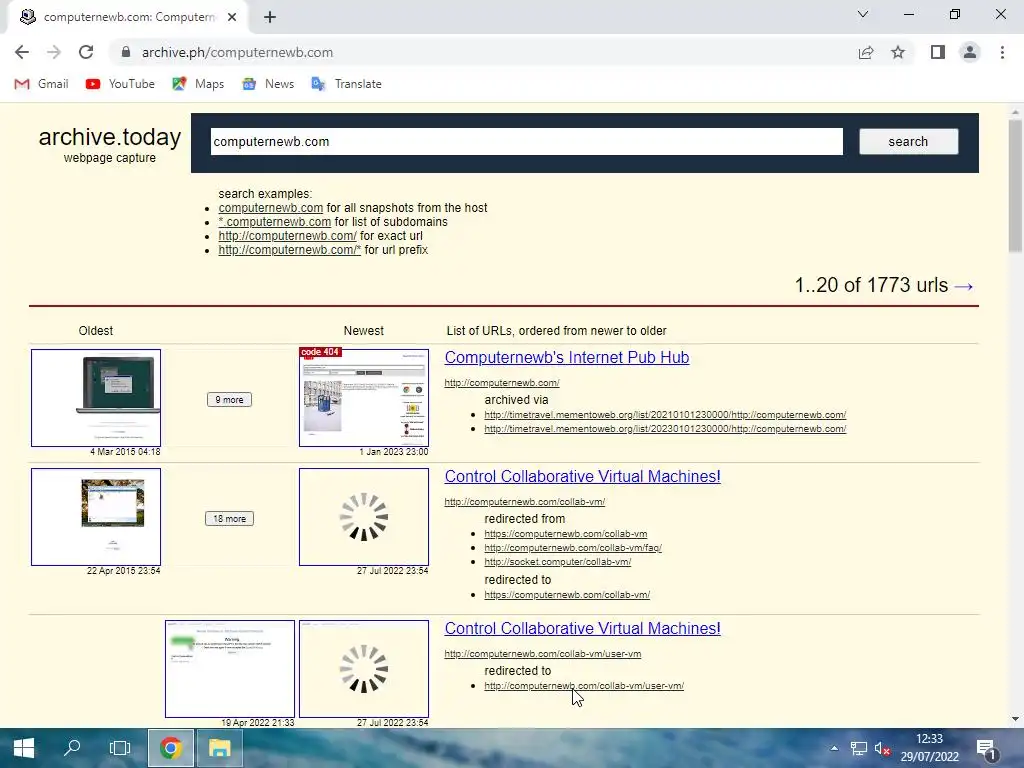Open second Control Collaborative Virtual Machines! title

(583, 628)
